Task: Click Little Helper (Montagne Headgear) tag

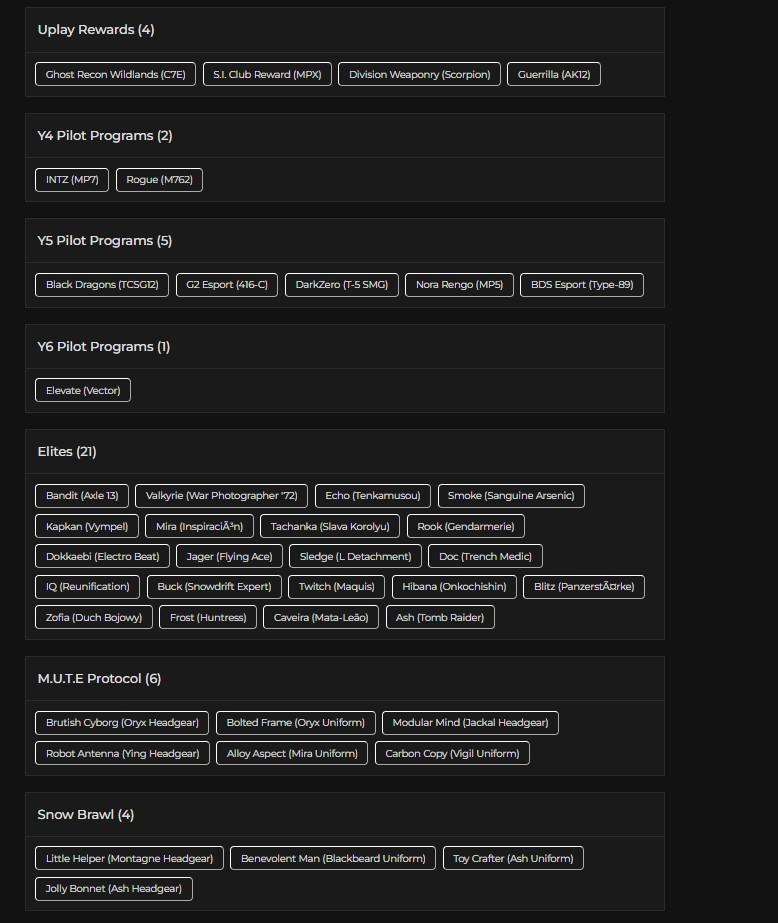Action: coord(129,859)
